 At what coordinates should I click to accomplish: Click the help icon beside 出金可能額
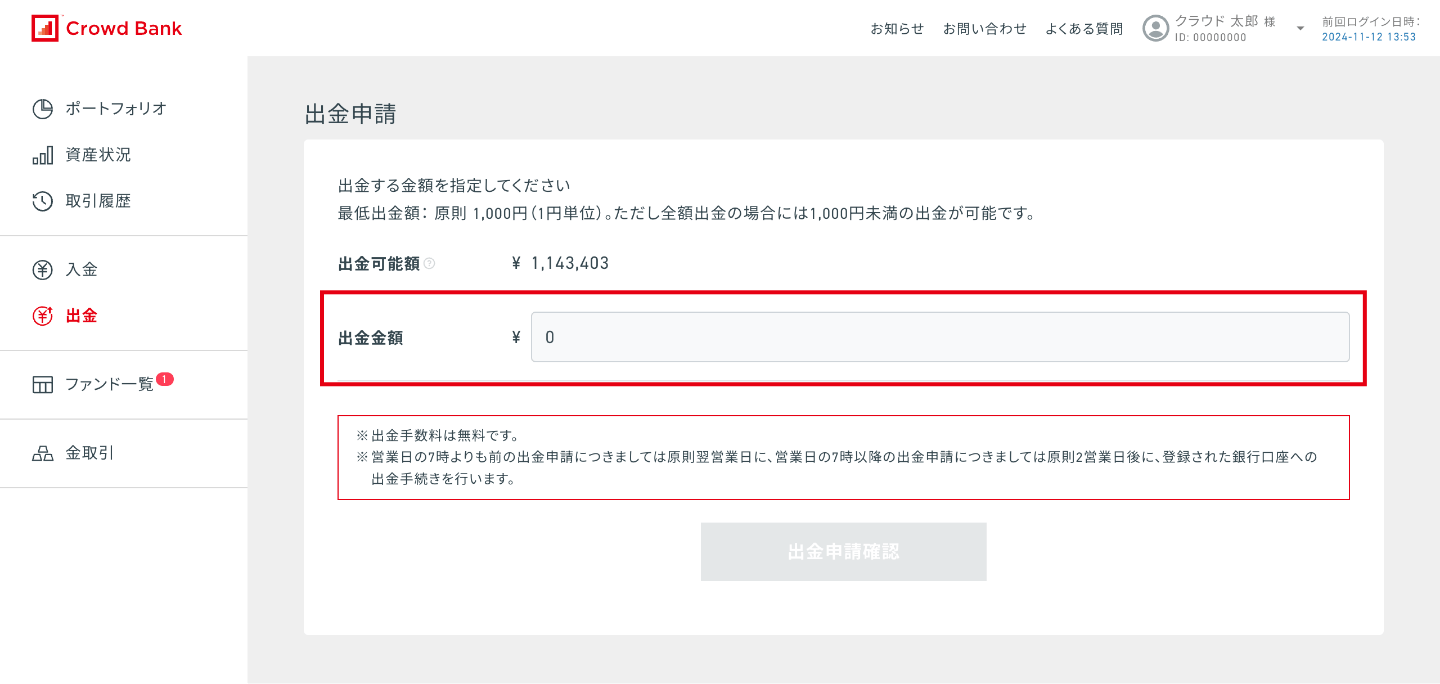[429, 264]
